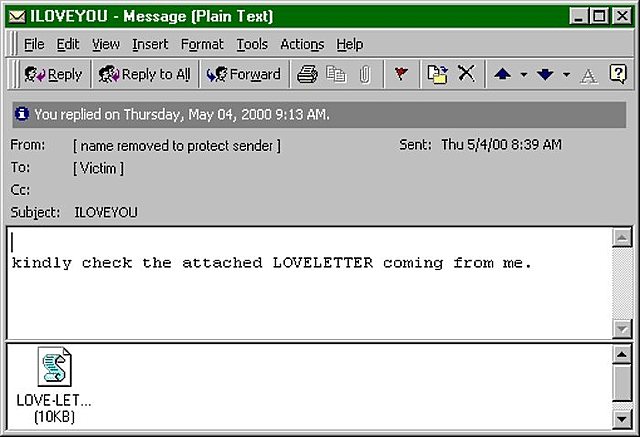This screenshot has width=640, height=437.
Task: Open the Format menu
Action: (x=202, y=44)
